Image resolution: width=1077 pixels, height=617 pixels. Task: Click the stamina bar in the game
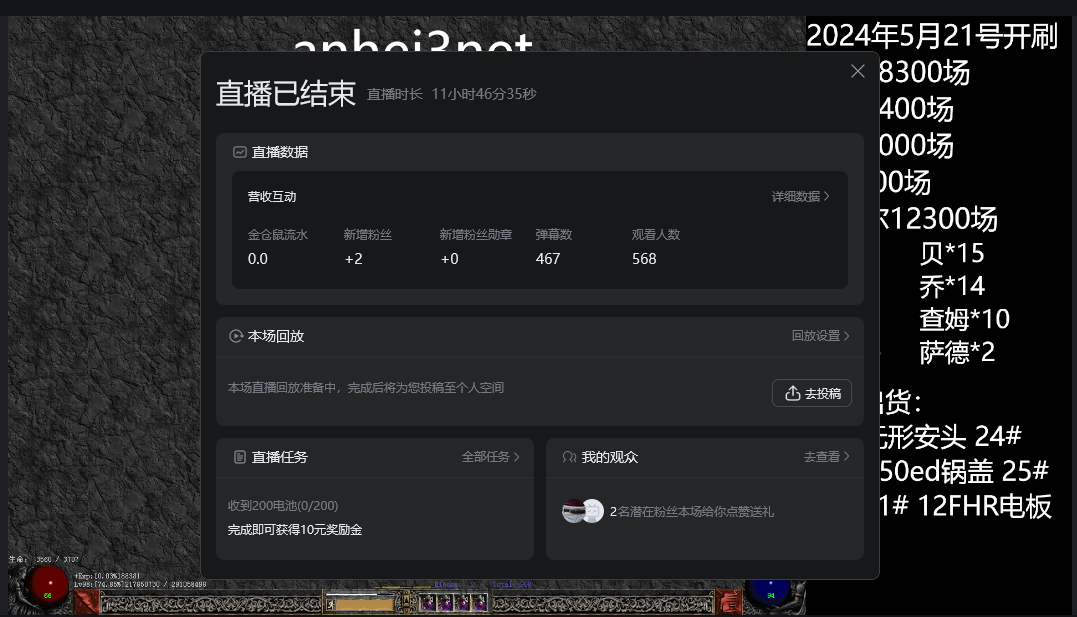(x=364, y=604)
